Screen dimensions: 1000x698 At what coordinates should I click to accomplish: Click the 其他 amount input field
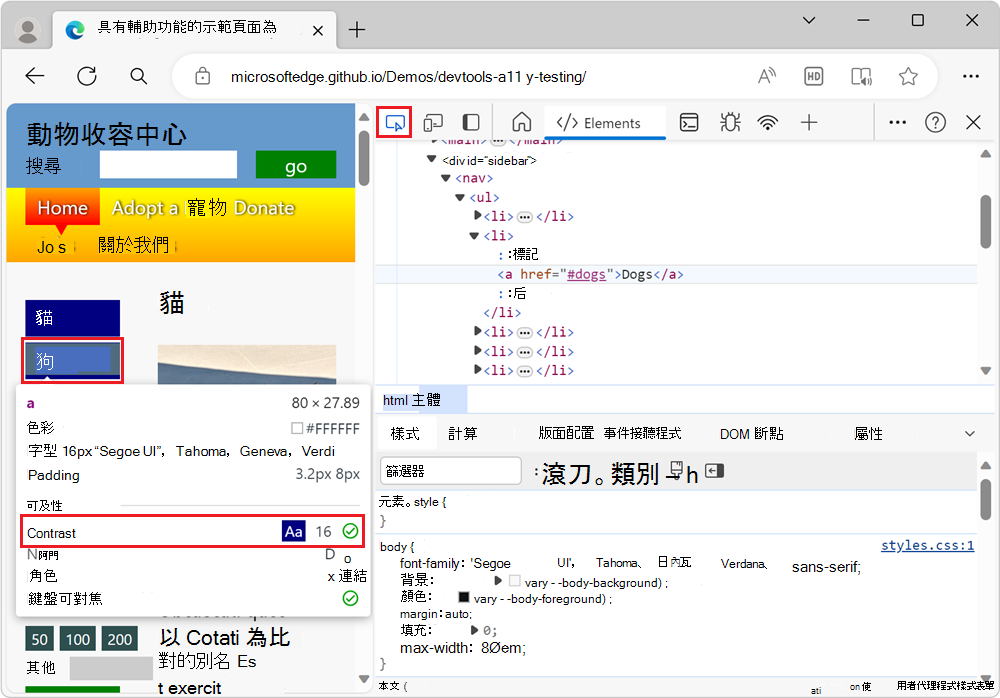tap(111, 668)
